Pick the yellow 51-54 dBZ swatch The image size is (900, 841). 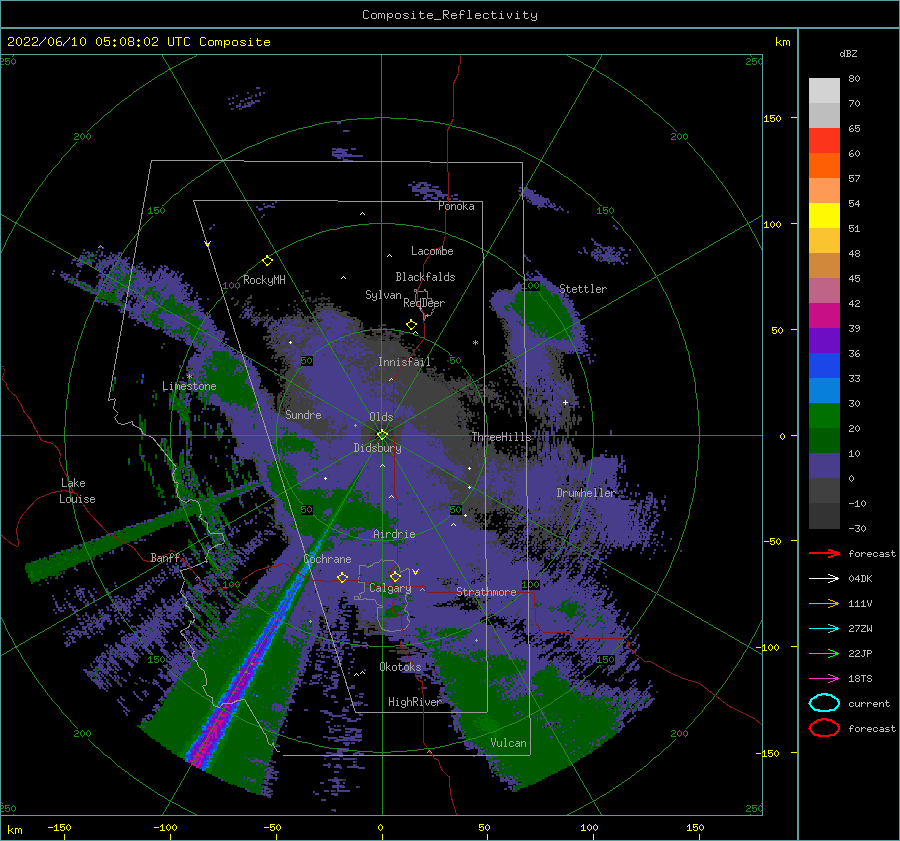coord(824,216)
